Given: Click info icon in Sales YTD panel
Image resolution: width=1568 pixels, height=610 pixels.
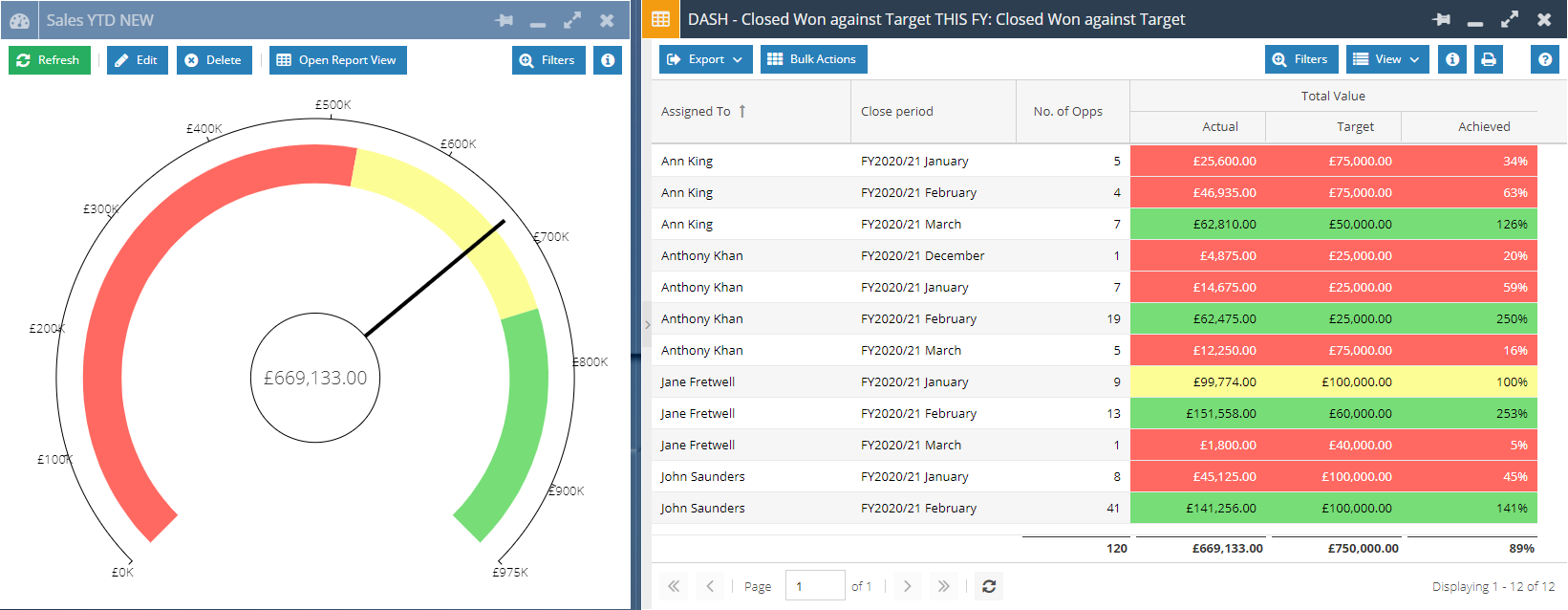Looking at the screenshot, I should coord(608,60).
